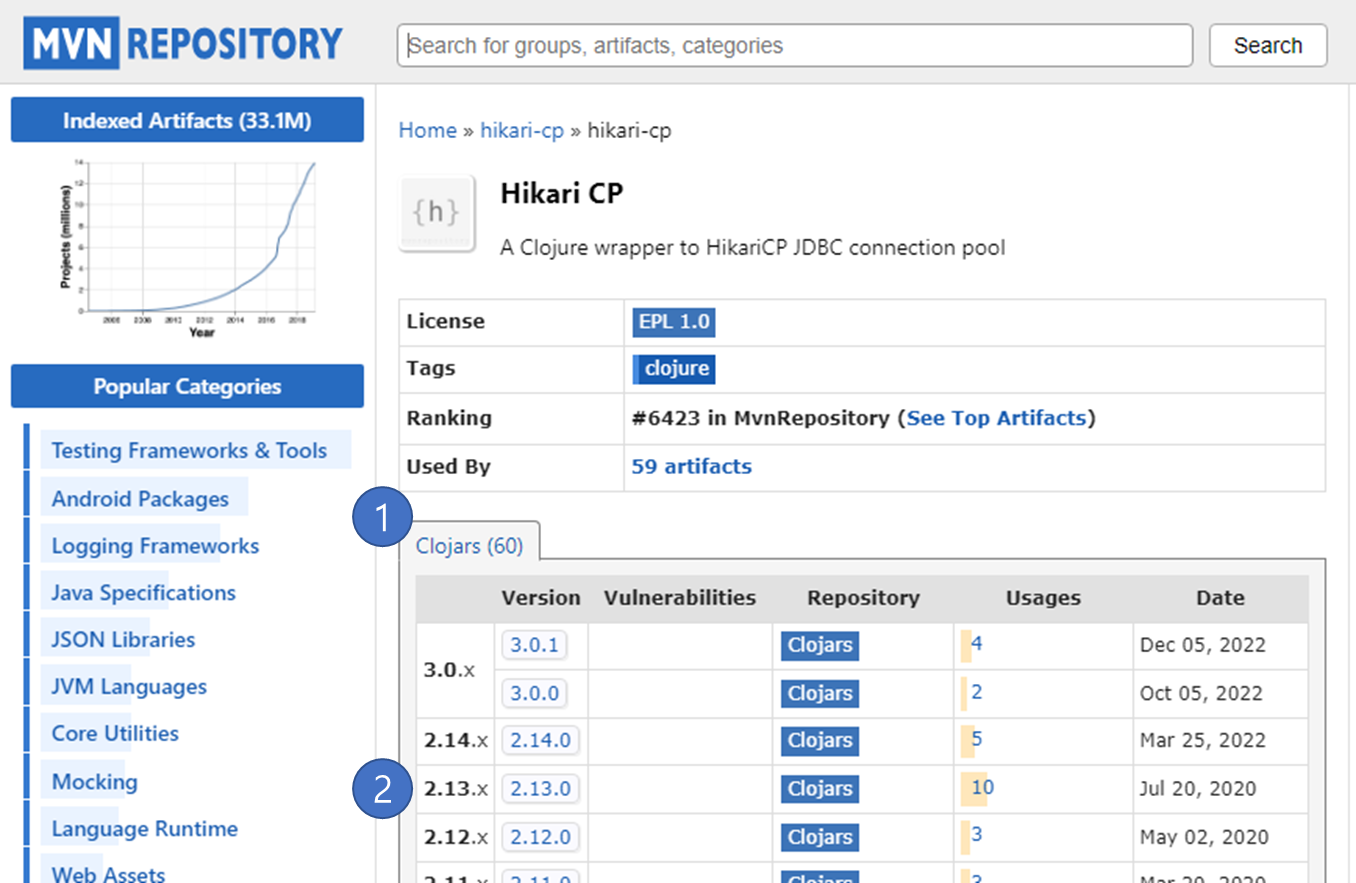Screen dimensions: 1356x883
Task: Open Testing Frameworks & Tools category
Action: [x=189, y=451]
